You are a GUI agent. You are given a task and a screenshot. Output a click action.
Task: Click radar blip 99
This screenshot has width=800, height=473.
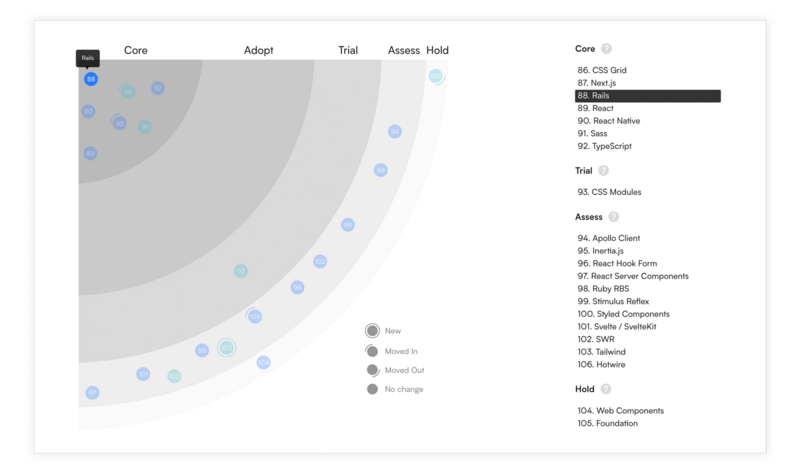(x=202, y=351)
